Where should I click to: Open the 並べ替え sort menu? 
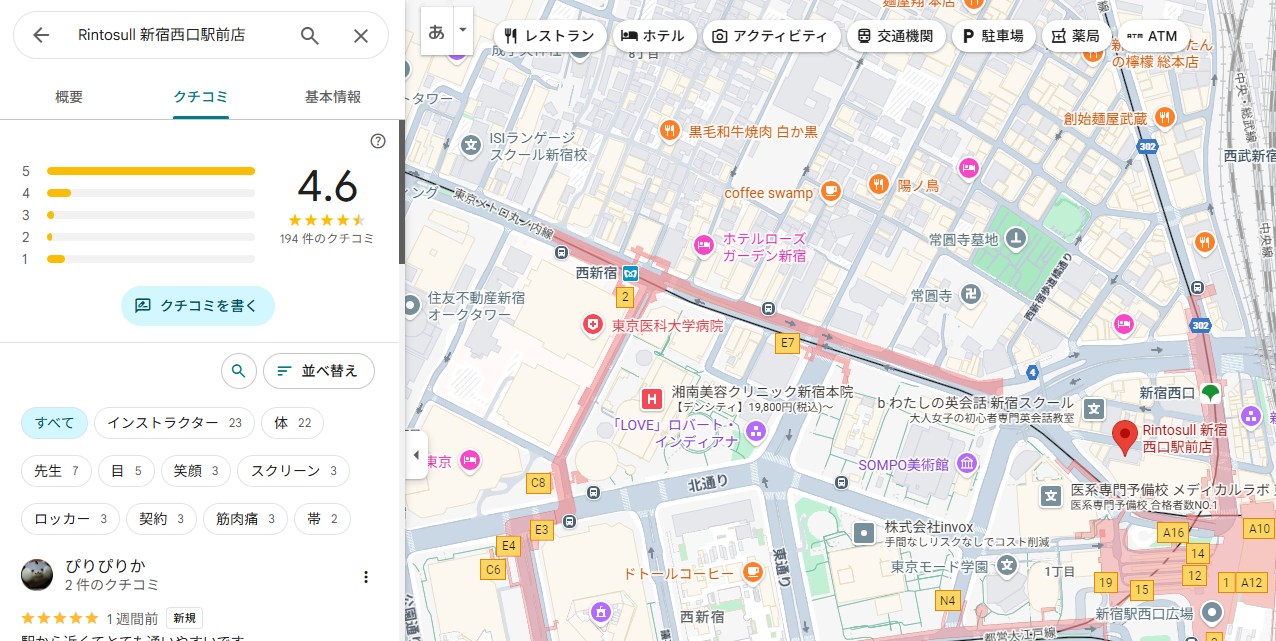318,371
